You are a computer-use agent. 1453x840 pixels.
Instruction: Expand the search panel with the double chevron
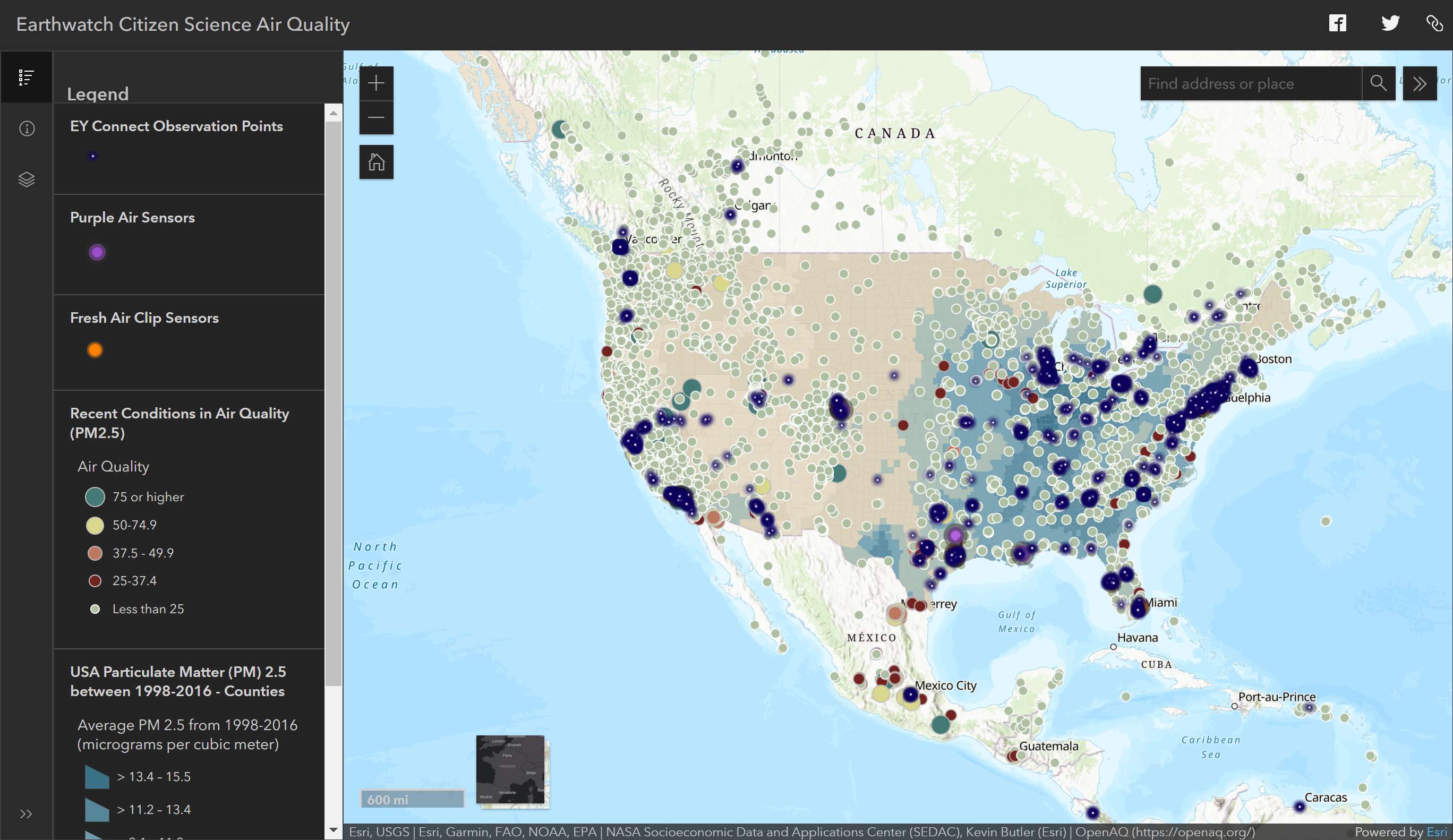point(1420,83)
